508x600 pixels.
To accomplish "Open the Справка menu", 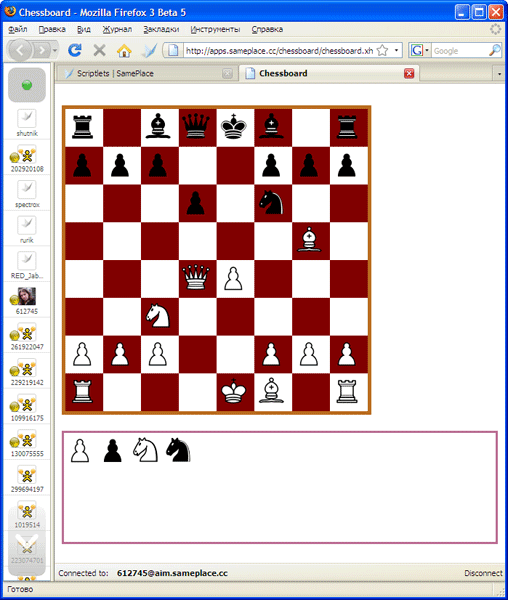I will 267,29.
